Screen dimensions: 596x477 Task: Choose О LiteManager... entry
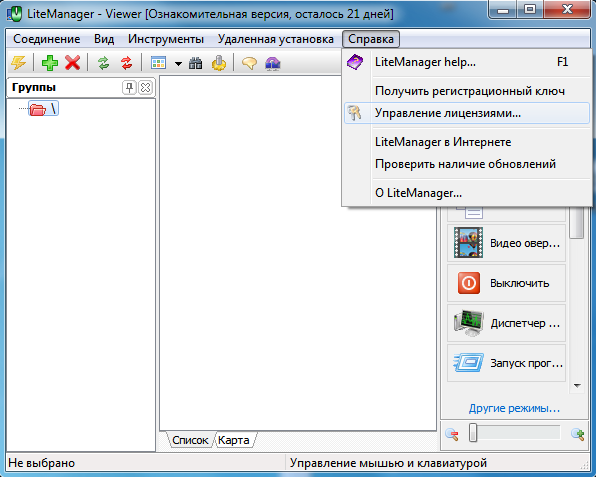pyautogui.click(x=467, y=193)
